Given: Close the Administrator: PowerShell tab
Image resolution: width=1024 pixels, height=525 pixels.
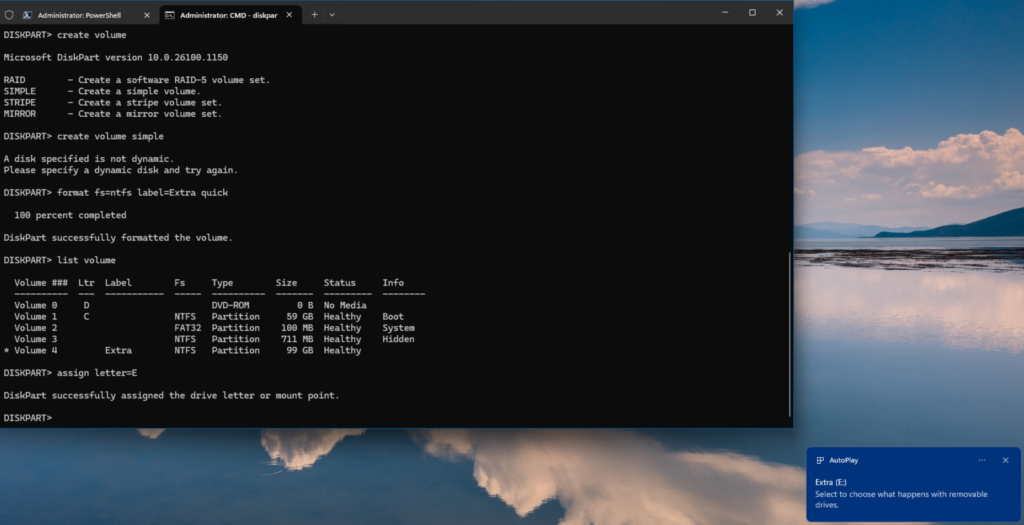Looking at the screenshot, I should [x=146, y=15].
